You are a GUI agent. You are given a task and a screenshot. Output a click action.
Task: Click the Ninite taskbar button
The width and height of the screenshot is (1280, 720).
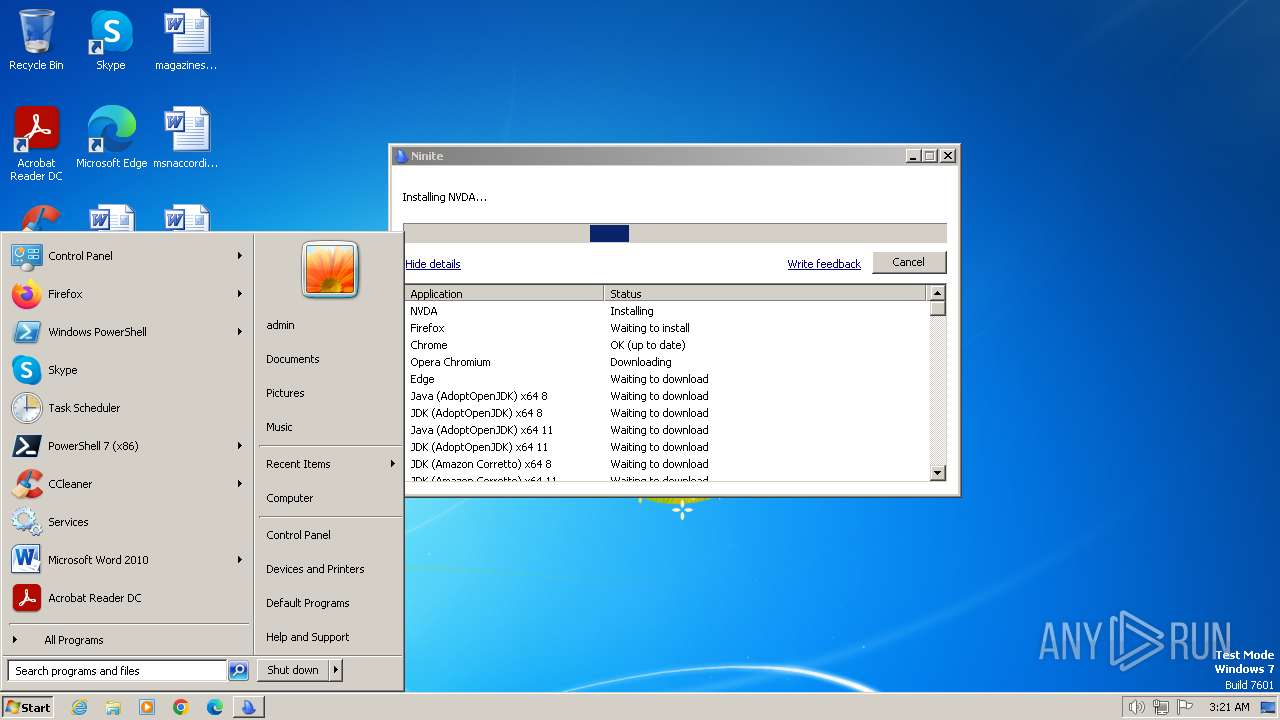(248, 707)
